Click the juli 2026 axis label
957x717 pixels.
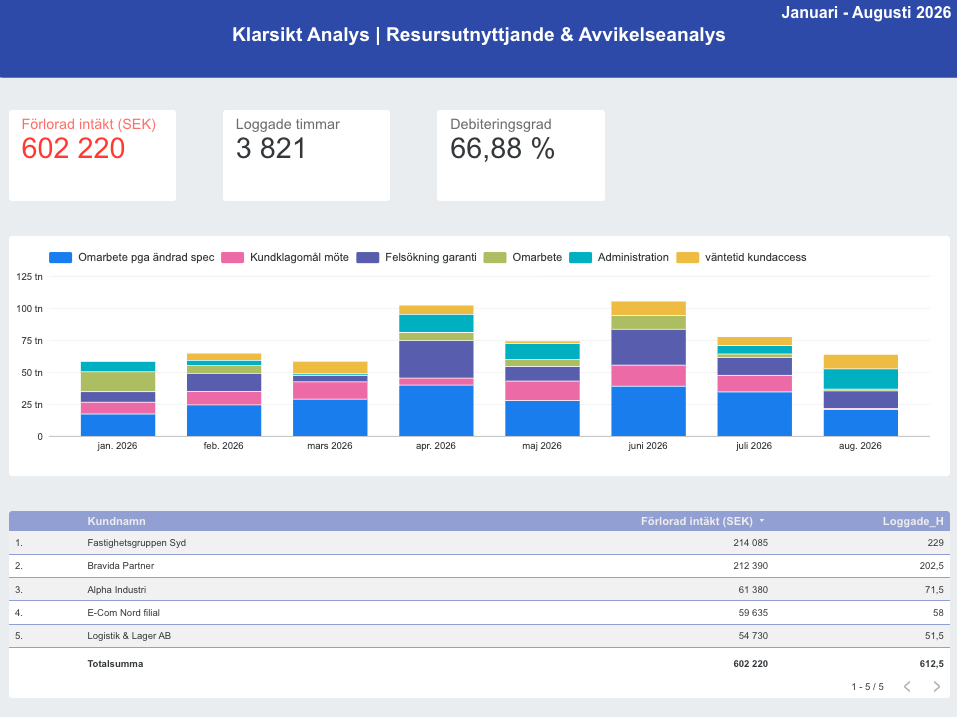754,446
